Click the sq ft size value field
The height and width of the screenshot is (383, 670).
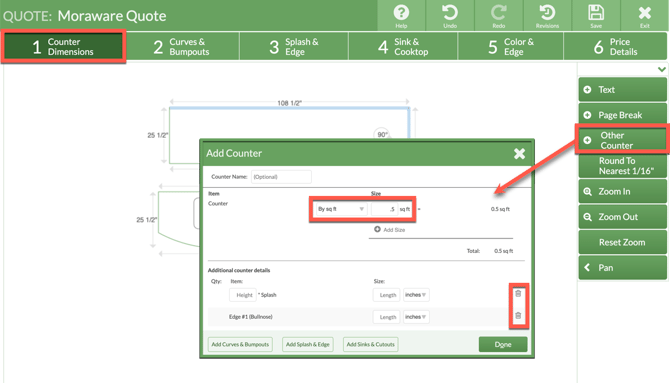pyautogui.click(x=384, y=209)
